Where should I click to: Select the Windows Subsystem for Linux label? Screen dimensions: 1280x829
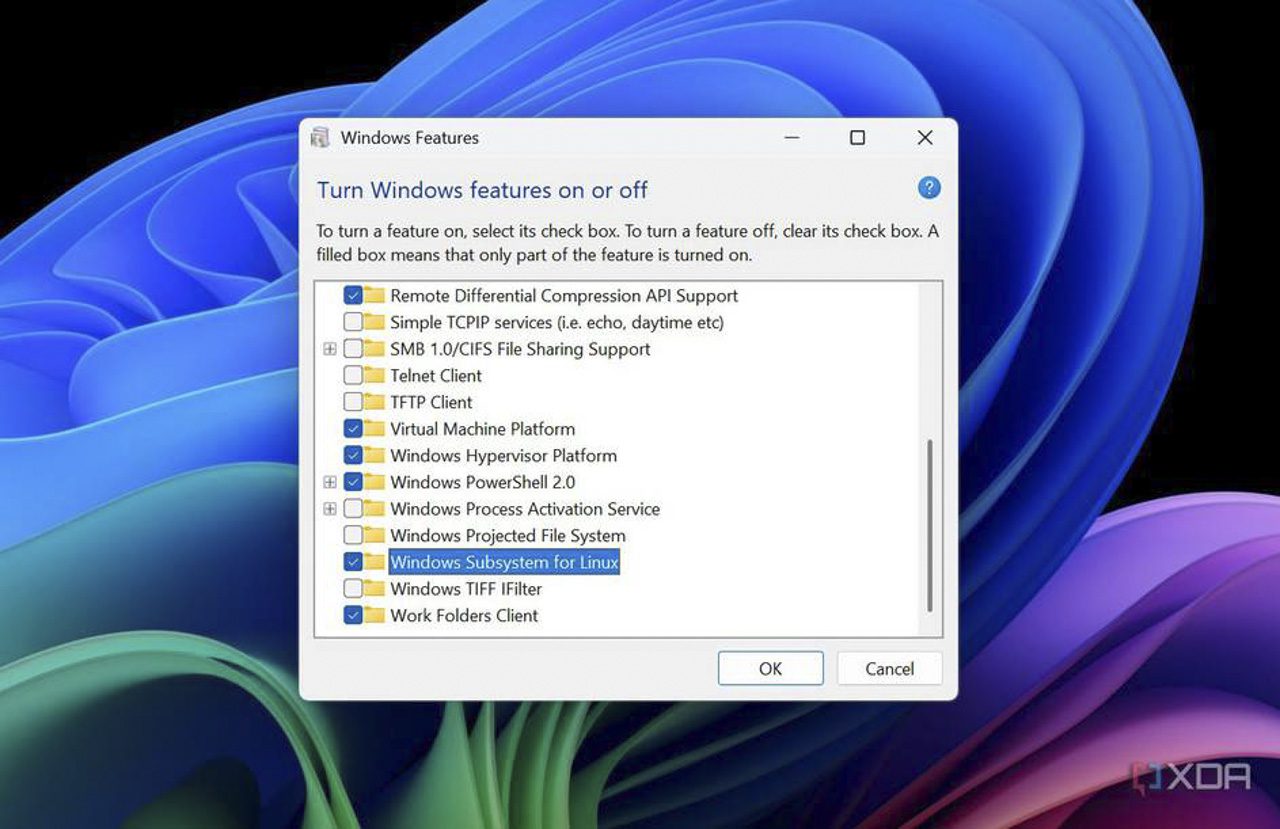pyautogui.click(x=505, y=562)
